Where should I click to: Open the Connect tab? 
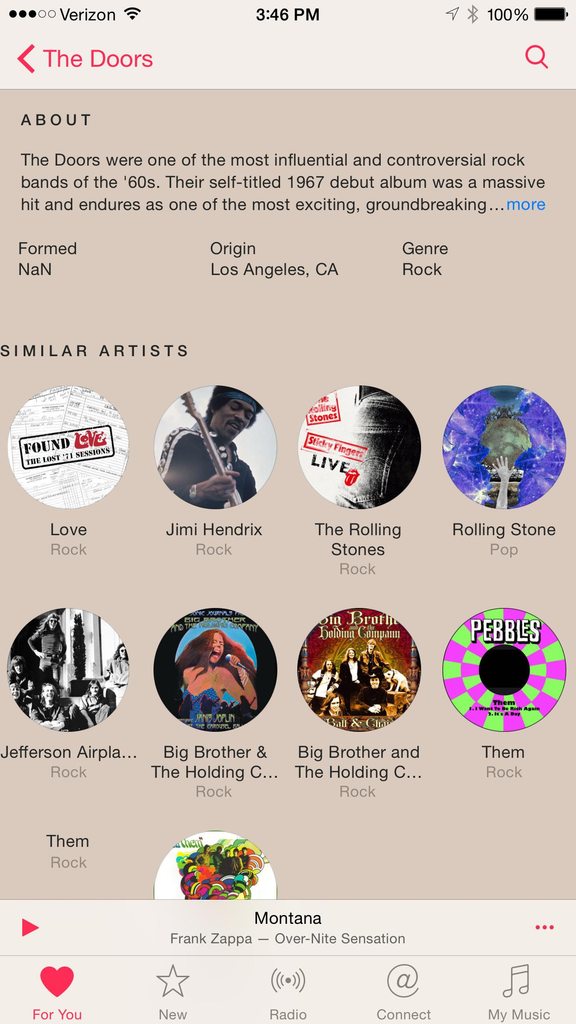(x=403, y=993)
